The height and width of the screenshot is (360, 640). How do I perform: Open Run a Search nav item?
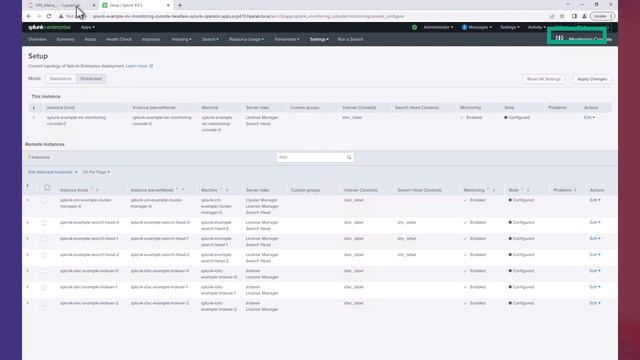pyautogui.click(x=350, y=40)
